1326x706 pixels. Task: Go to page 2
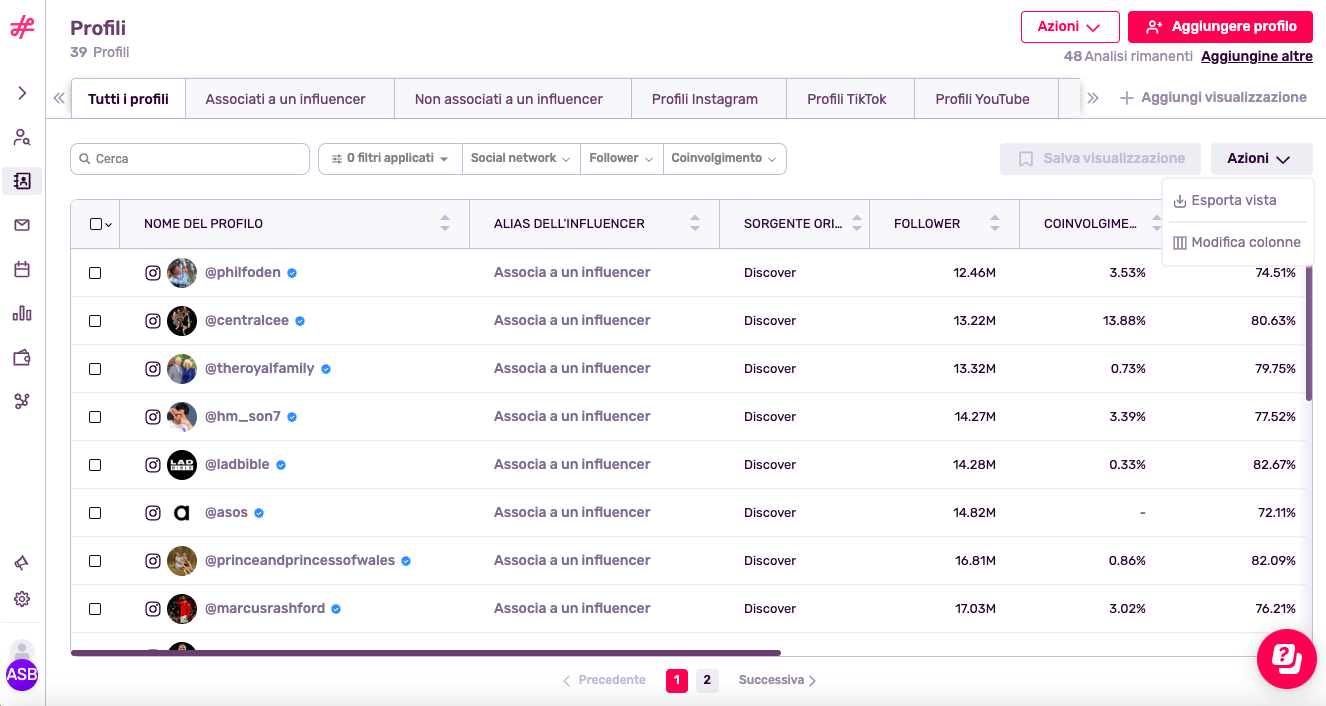click(x=707, y=681)
